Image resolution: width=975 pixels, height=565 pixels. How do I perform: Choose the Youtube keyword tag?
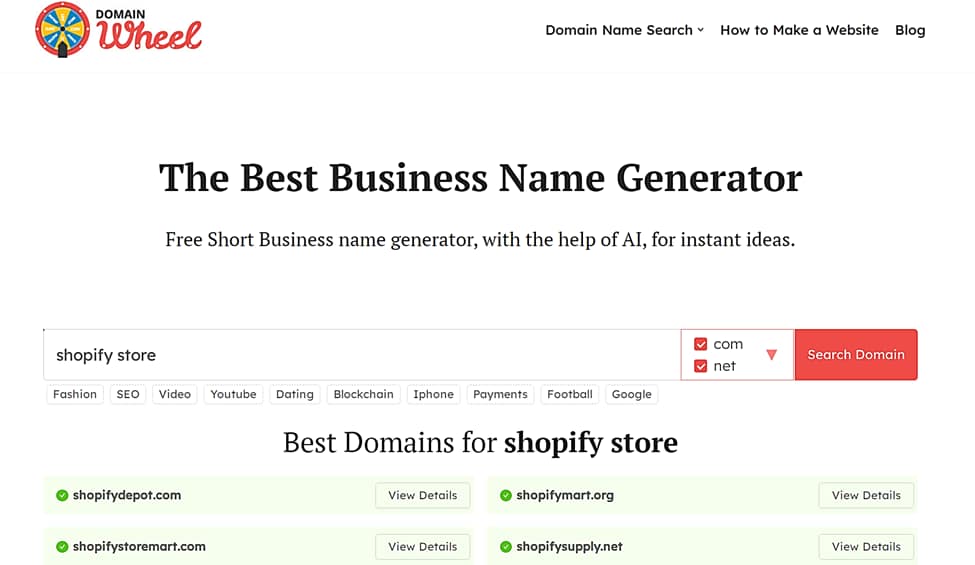(x=233, y=394)
